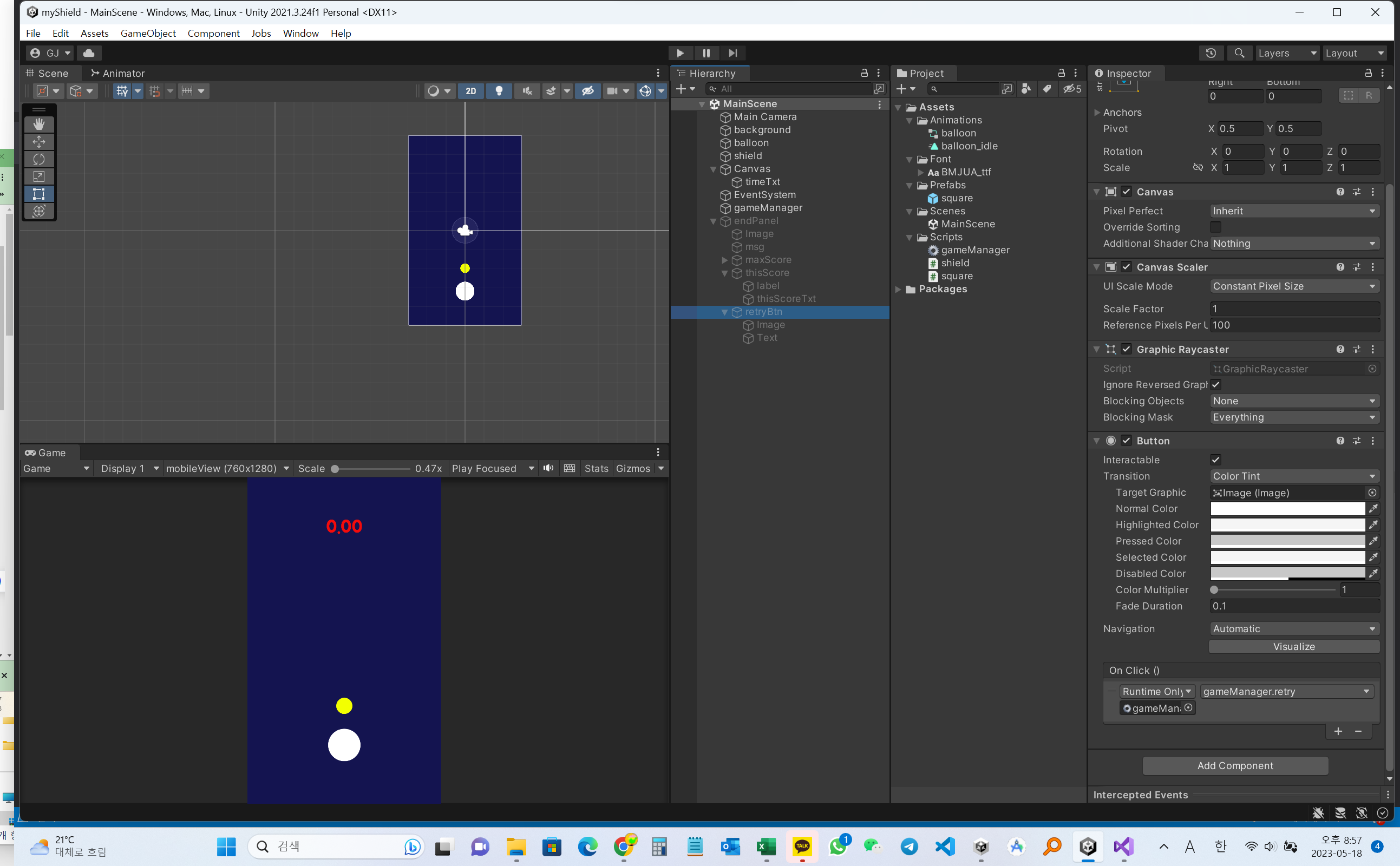Screen dimensions: 1400x866
Task: Open the Pixel Perfect dropdown
Action: point(1294,211)
